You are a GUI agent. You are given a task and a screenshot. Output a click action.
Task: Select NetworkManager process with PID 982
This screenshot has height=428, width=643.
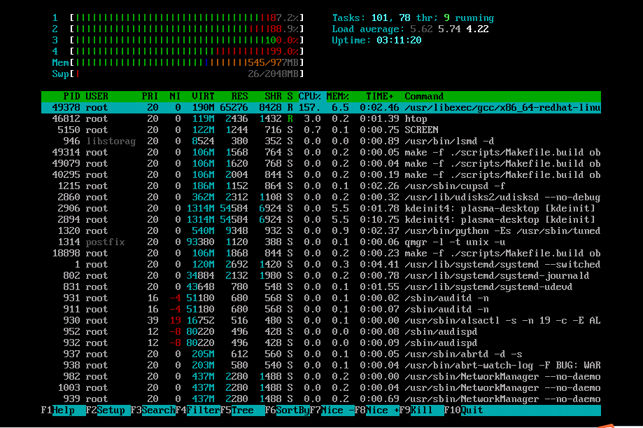321,376
